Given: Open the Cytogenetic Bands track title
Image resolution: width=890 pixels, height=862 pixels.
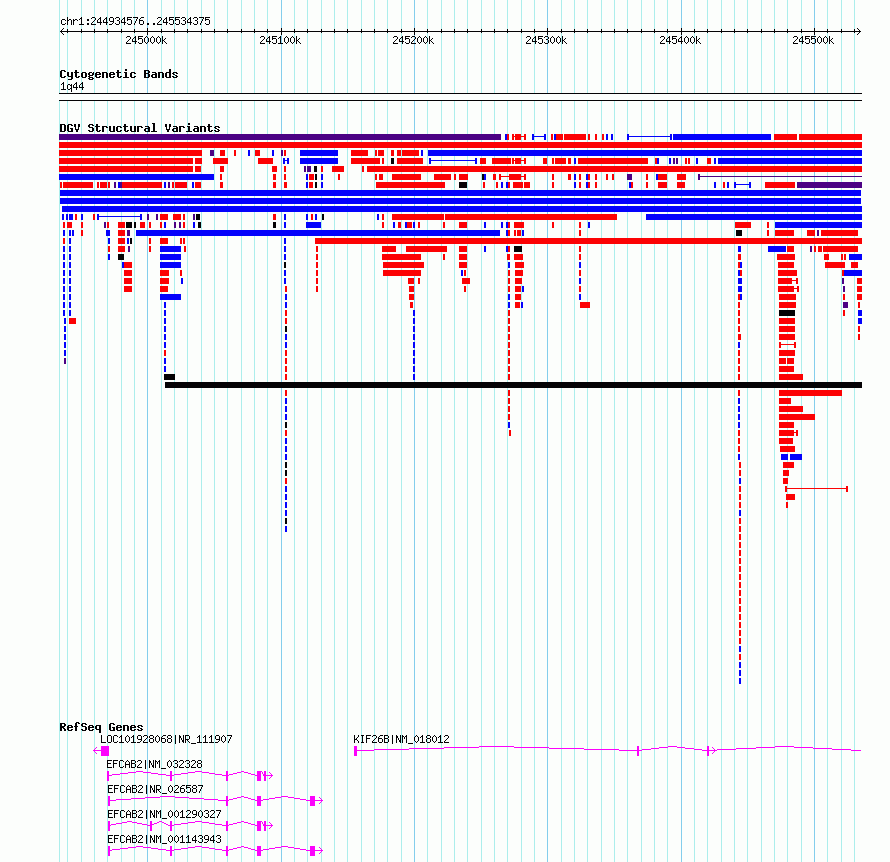Looking at the screenshot, I should click(119, 74).
